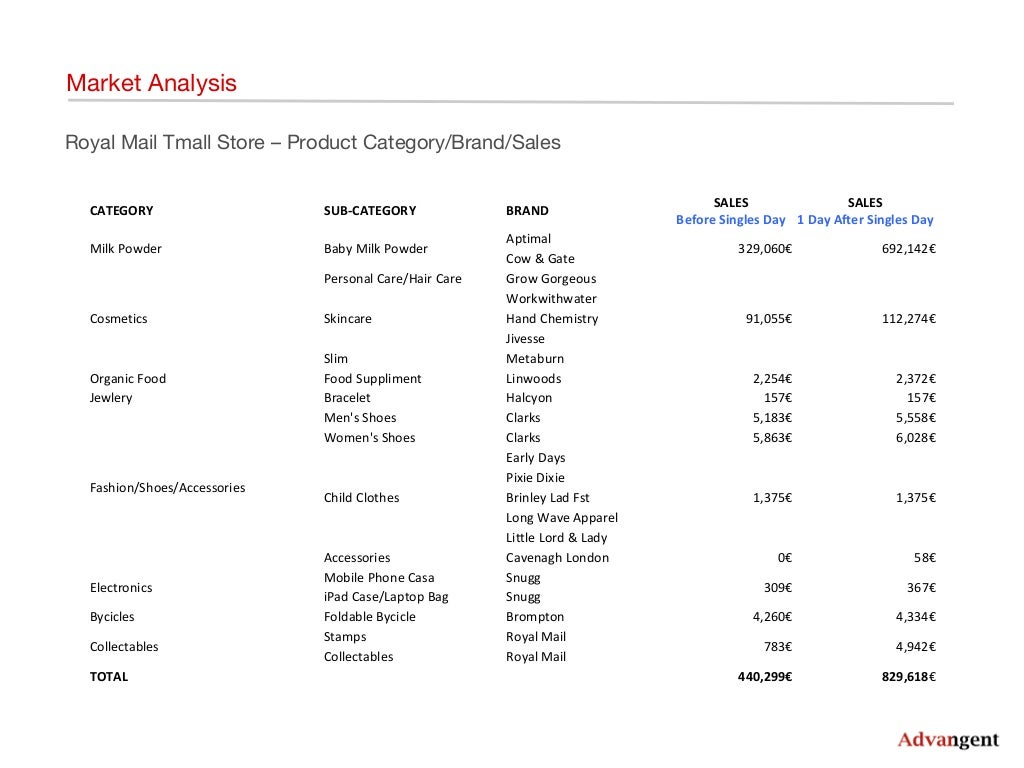The height and width of the screenshot is (768, 1024).
Task: Click the Foldable Bycicle sub-category
Action: click(x=370, y=617)
